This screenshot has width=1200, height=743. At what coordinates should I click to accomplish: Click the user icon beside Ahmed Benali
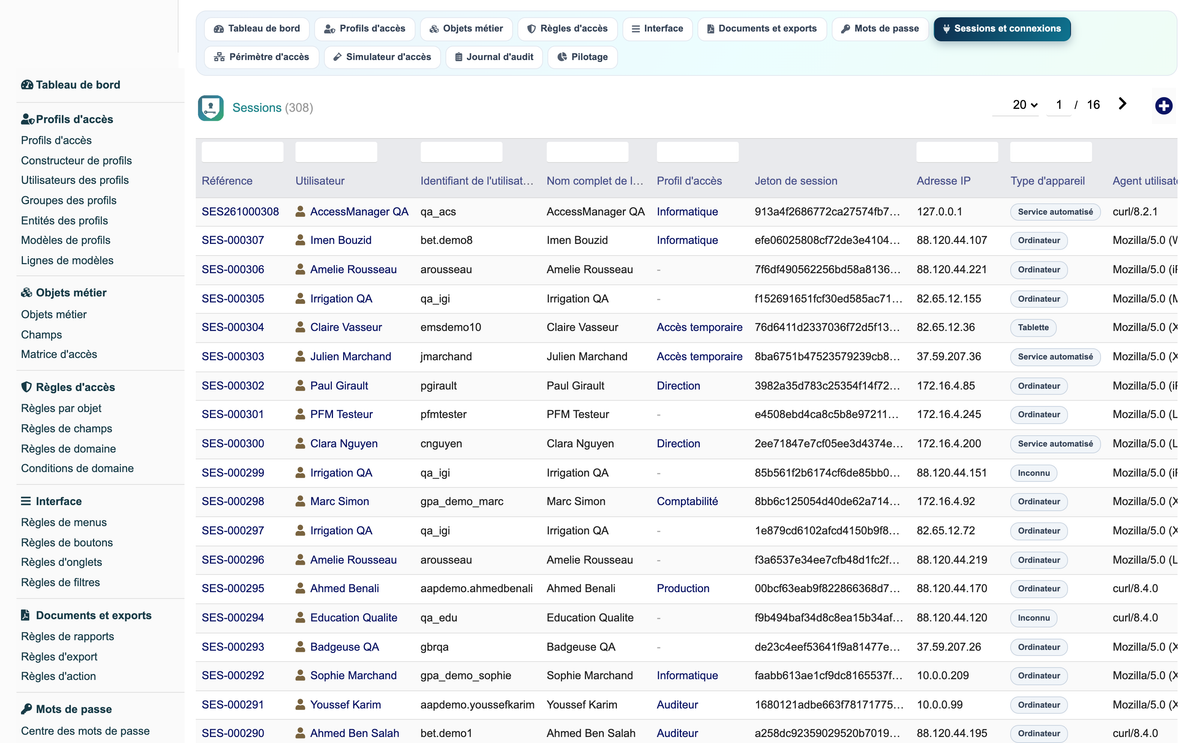(x=300, y=588)
